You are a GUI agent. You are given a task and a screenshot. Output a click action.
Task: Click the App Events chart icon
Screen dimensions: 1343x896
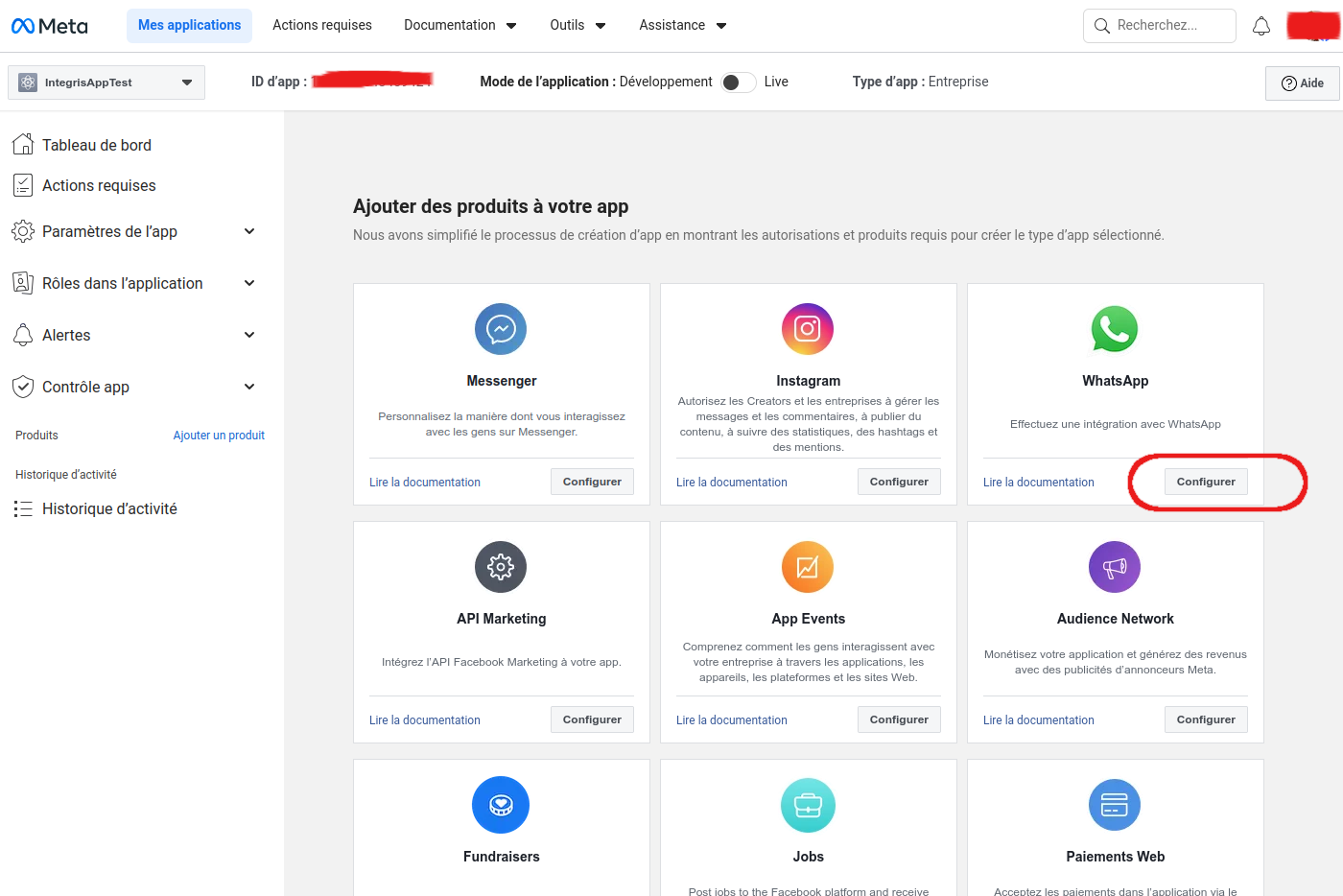click(808, 567)
